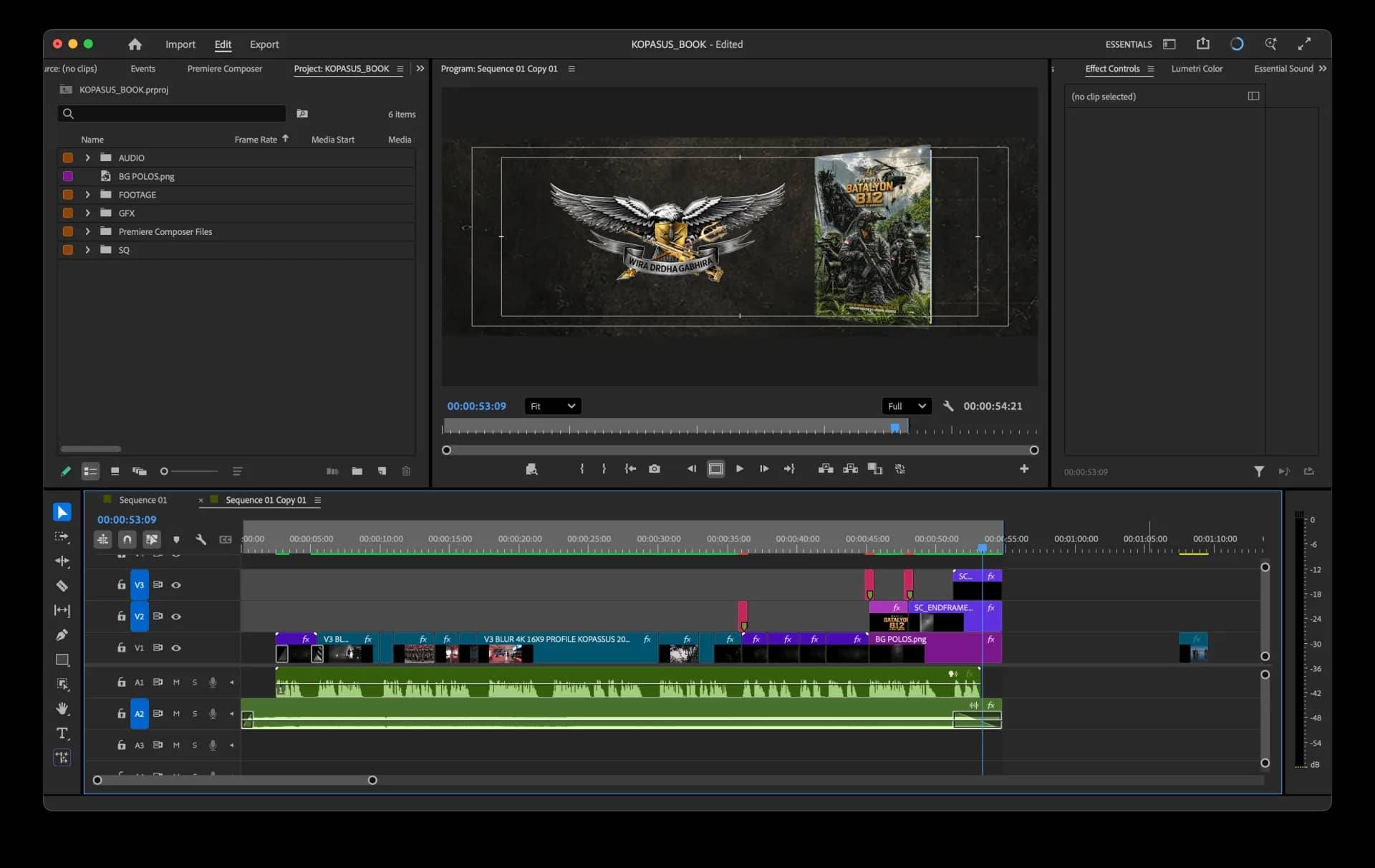Solo audio track A2
This screenshot has height=868, width=1375.
[195, 714]
